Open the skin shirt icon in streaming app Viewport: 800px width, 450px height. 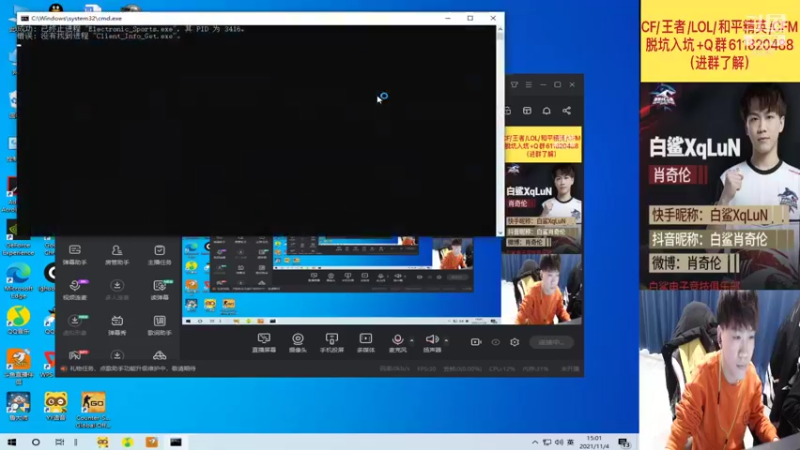pyautogui.click(x=514, y=85)
